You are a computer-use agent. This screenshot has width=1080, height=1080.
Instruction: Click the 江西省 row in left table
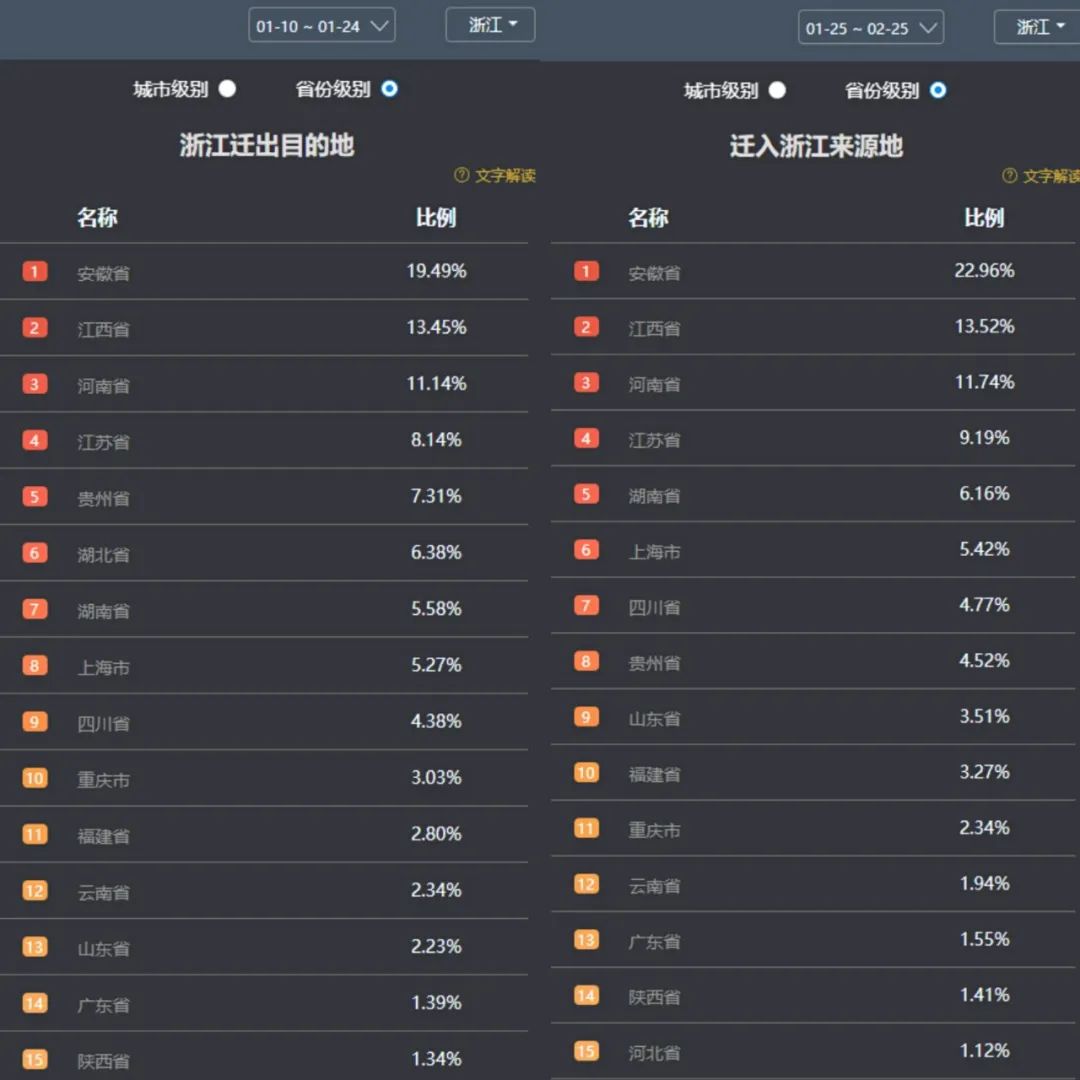point(264,327)
